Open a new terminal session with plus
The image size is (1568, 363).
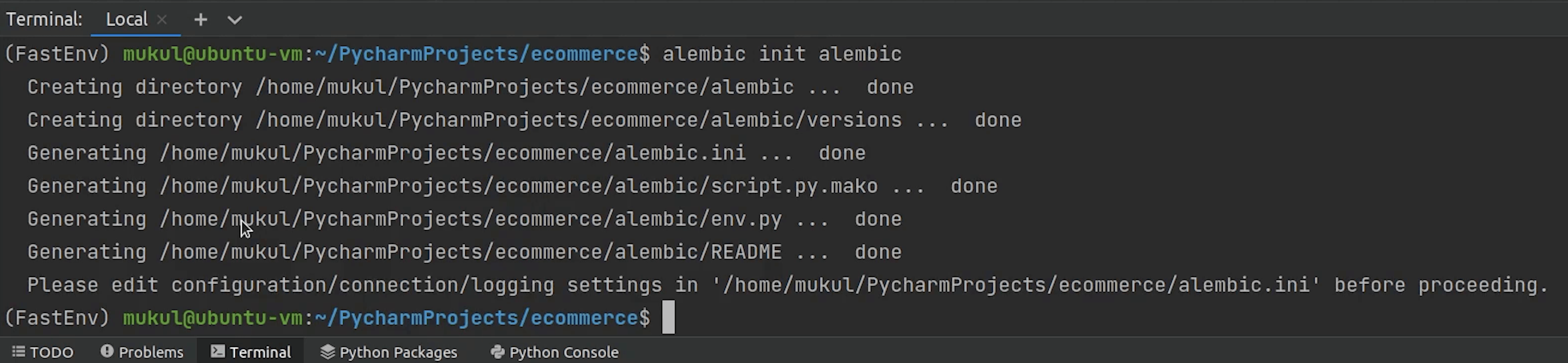[x=200, y=19]
